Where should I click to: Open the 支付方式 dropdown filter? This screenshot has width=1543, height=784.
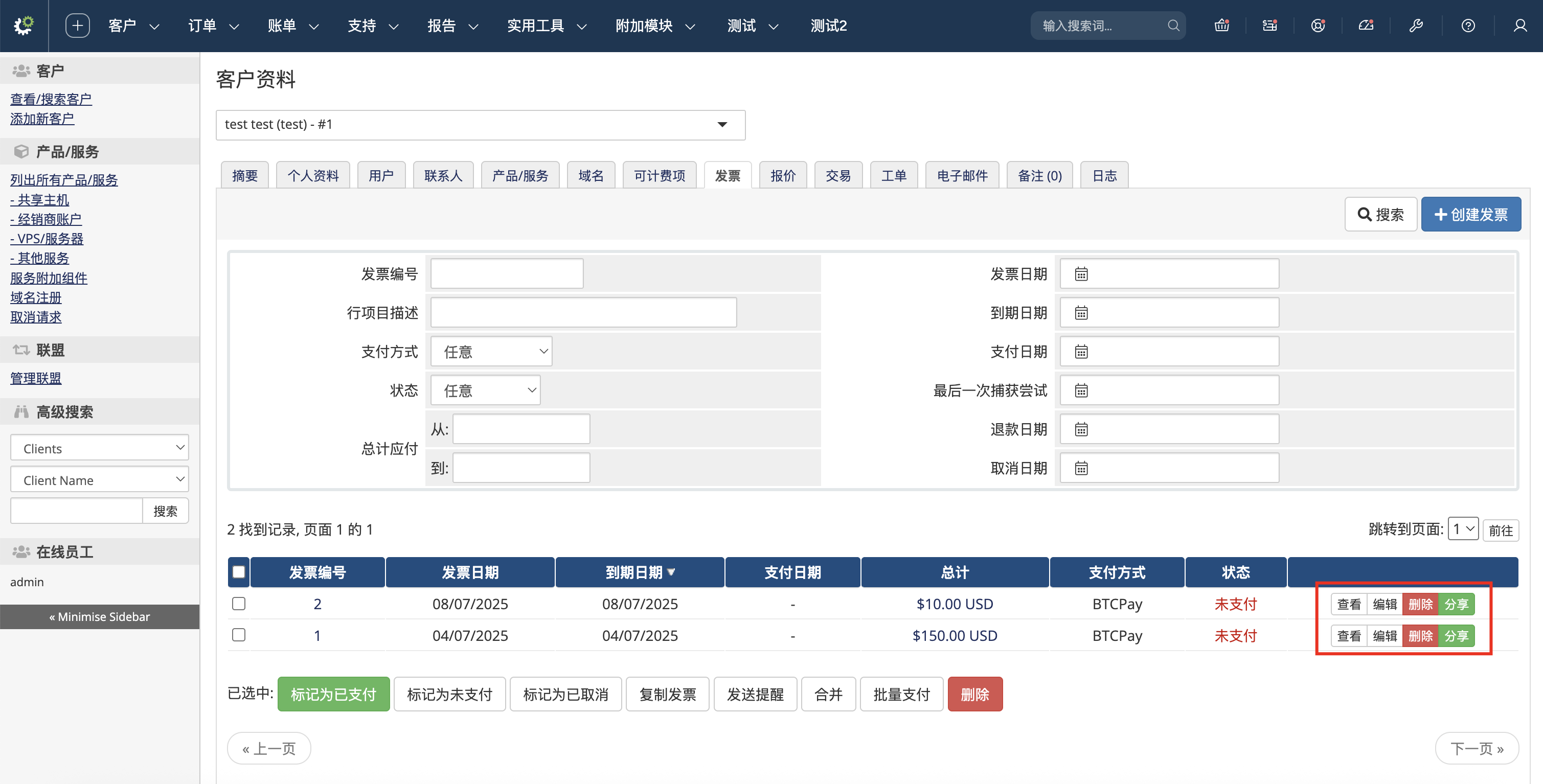pyautogui.click(x=491, y=352)
